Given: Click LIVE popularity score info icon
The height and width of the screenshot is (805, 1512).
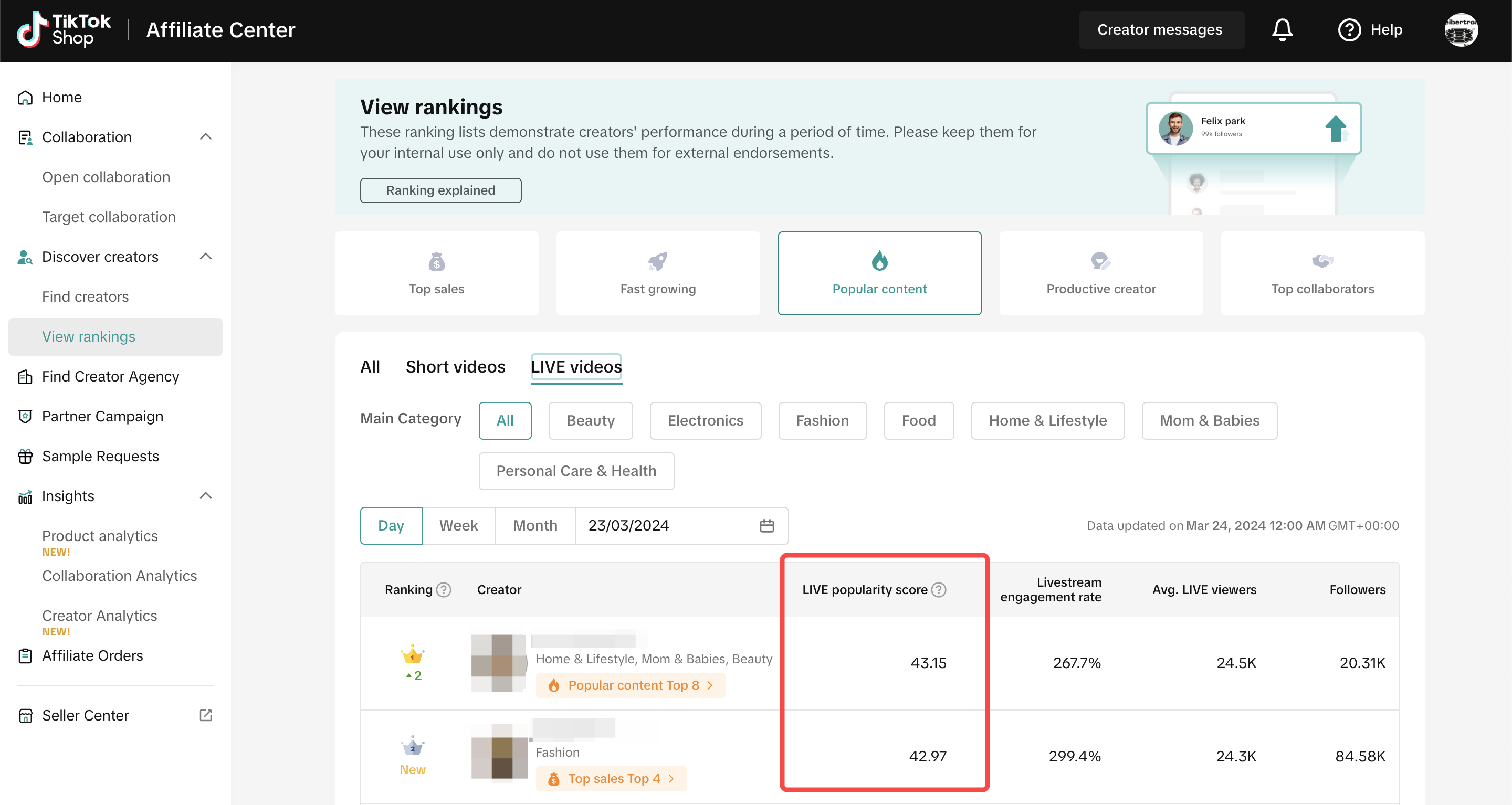Looking at the screenshot, I should tap(939, 590).
